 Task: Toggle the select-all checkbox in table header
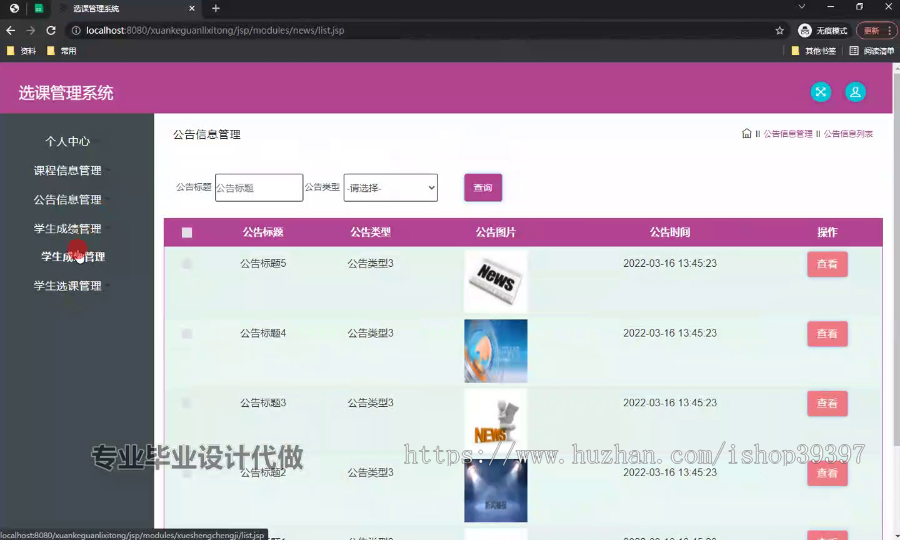pos(187,232)
